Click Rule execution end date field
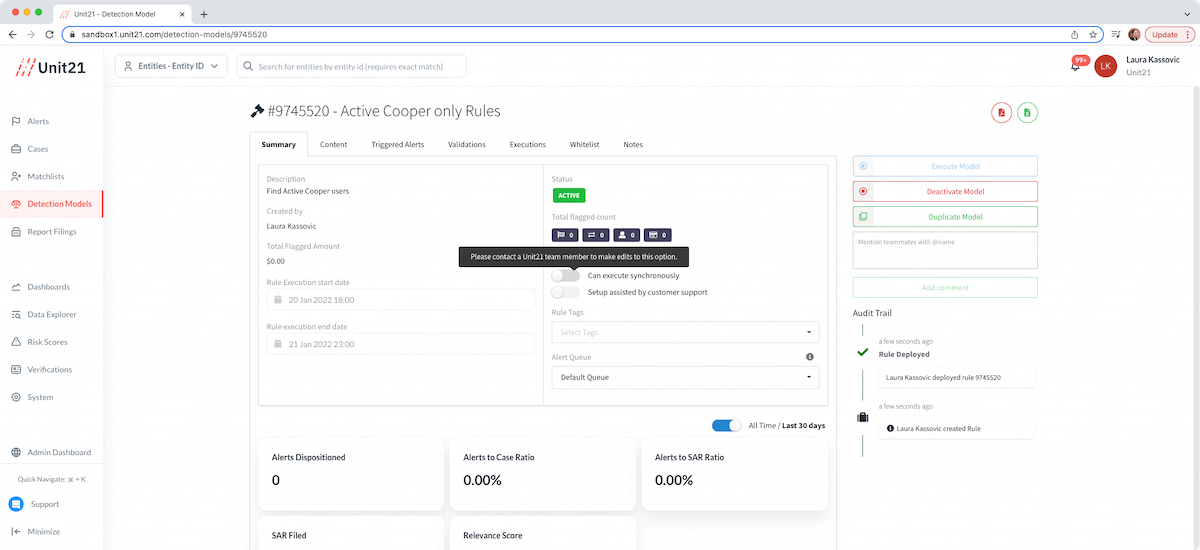The height and width of the screenshot is (550, 1200). point(400,344)
